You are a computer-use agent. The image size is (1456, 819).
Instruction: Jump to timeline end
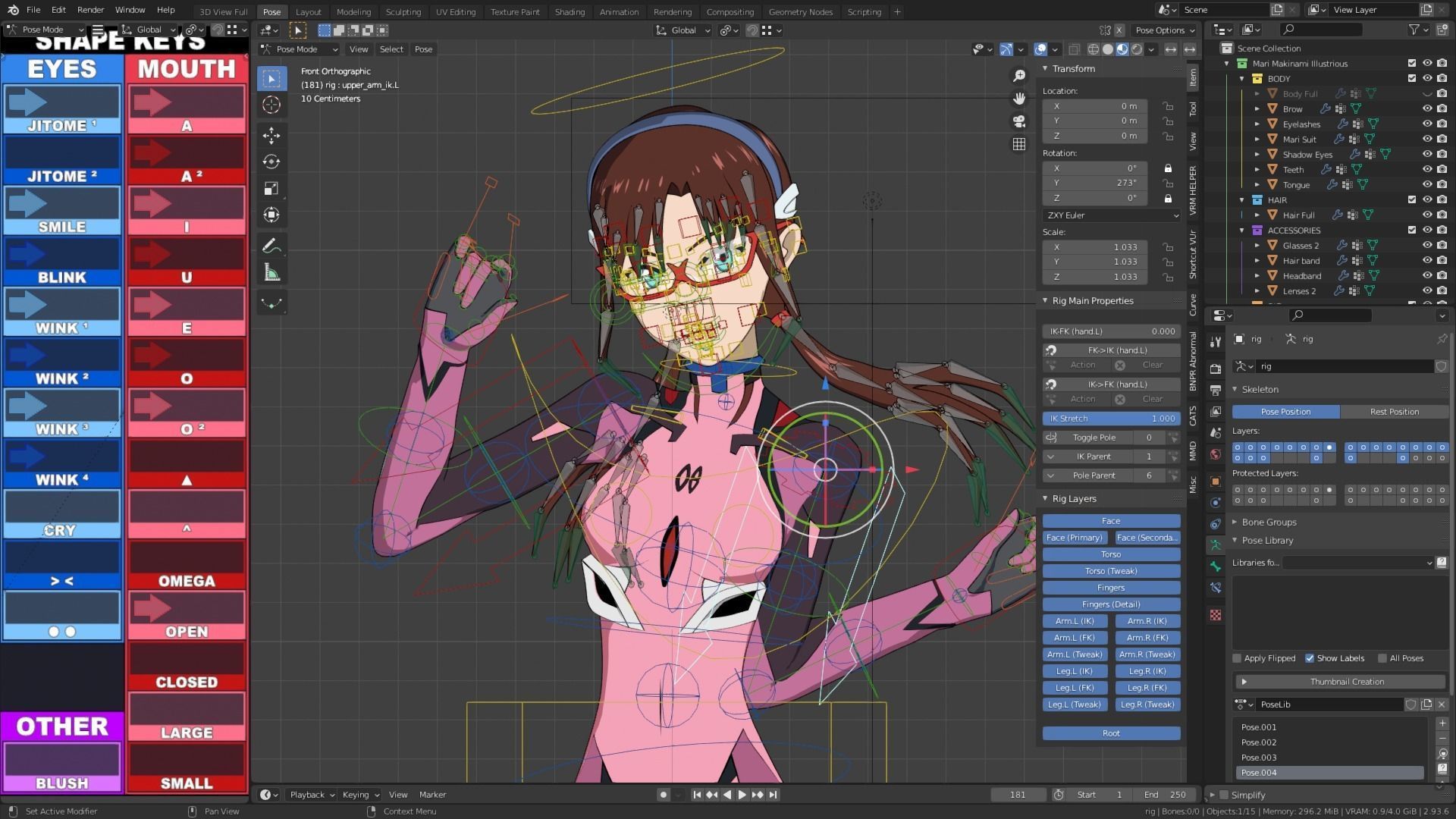[x=773, y=795]
